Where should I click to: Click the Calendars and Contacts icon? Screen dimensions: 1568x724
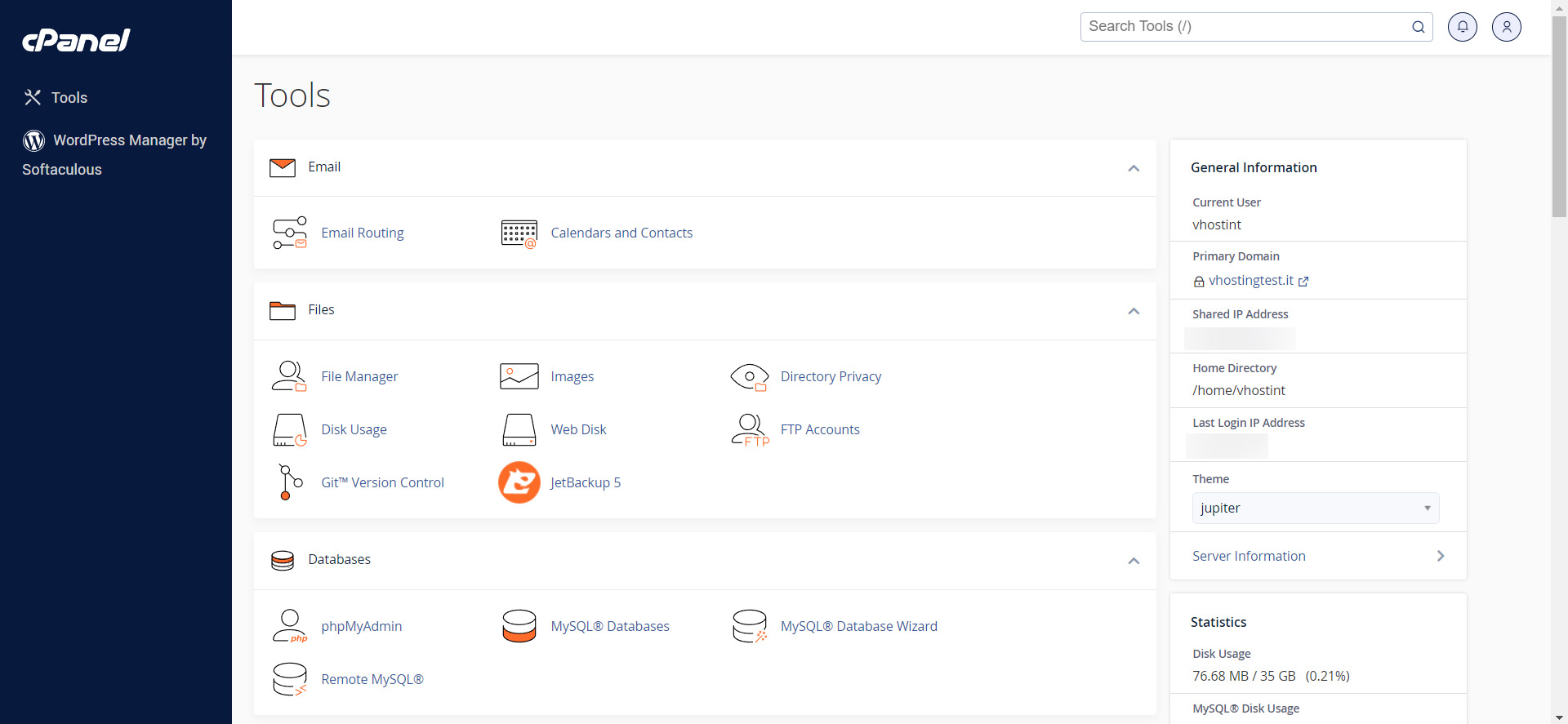[x=519, y=233]
